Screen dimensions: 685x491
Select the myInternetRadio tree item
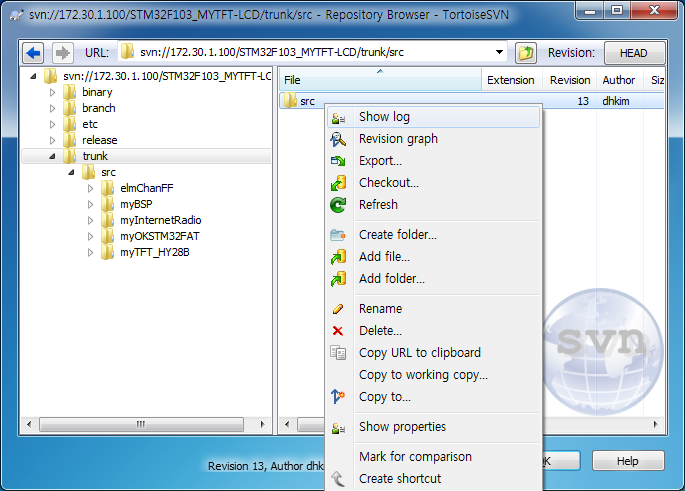point(161,220)
